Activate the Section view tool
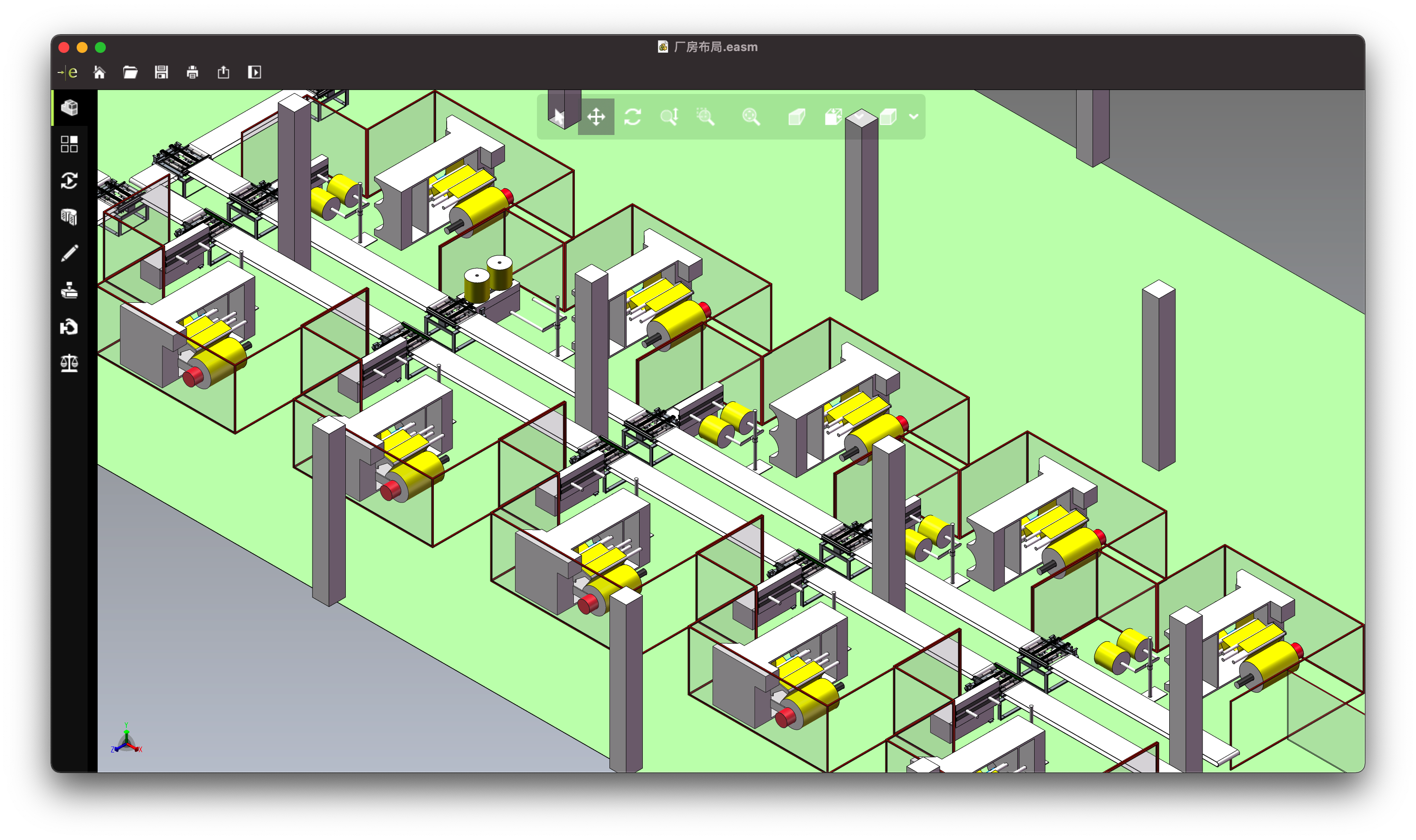The height and width of the screenshot is (840, 1416). (x=69, y=217)
